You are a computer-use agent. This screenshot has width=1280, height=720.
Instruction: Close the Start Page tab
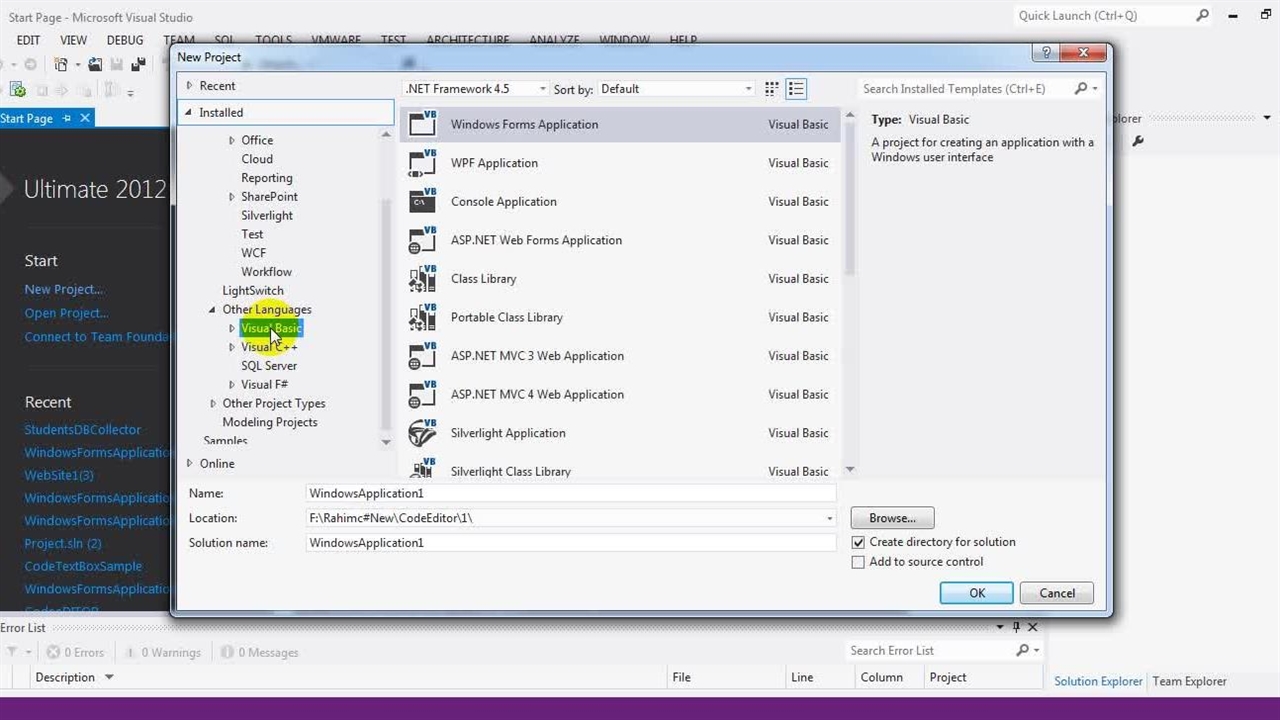point(85,118)
